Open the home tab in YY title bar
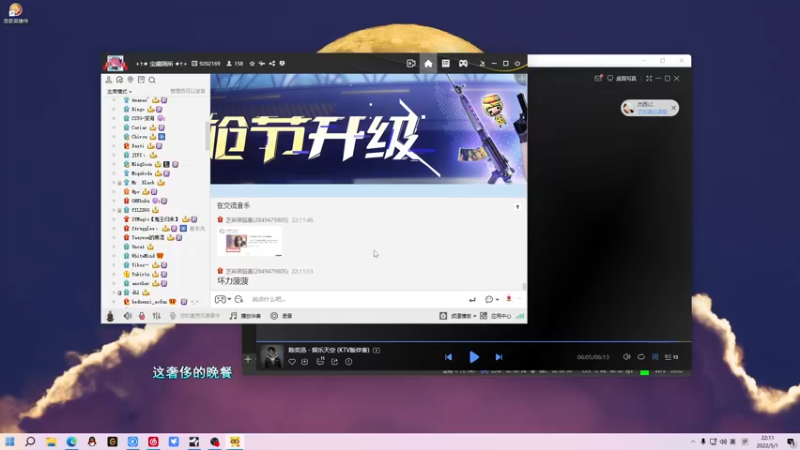 click(428, 64)
